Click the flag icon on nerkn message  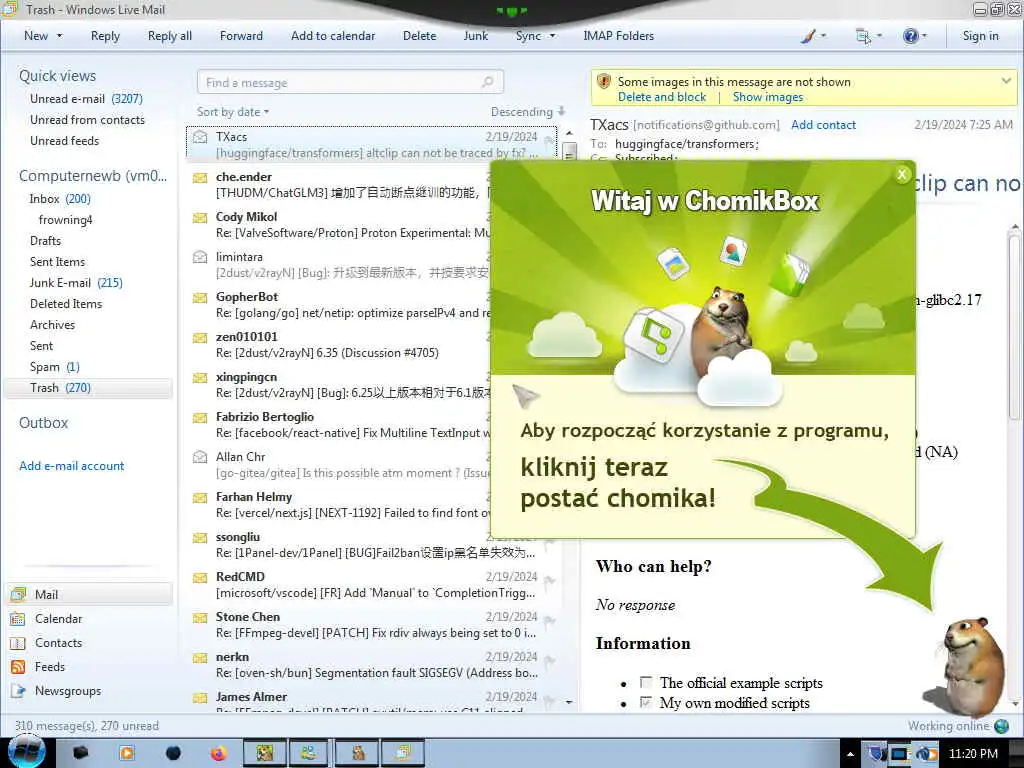coord(549,661)
